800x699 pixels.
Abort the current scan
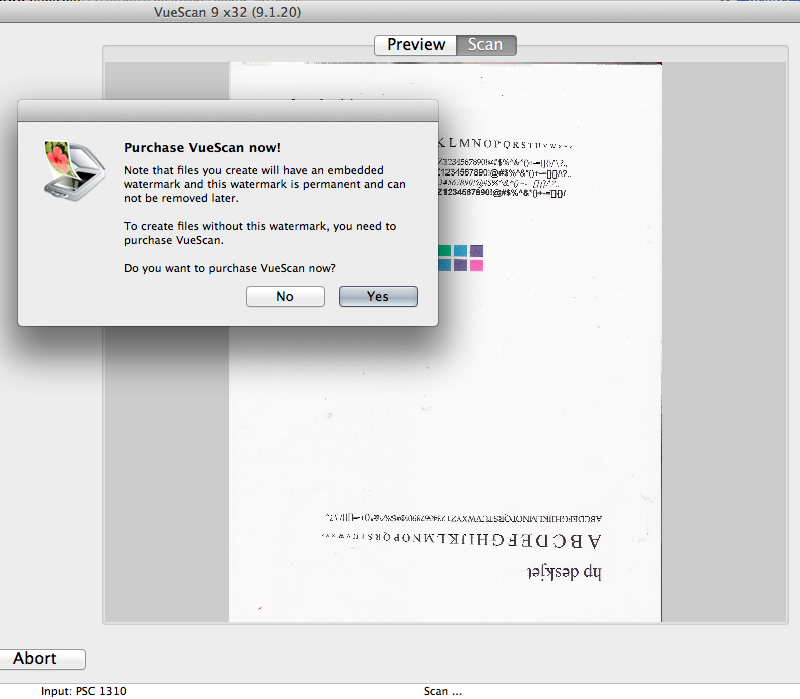pyautogui.click(x=42, y=659)
